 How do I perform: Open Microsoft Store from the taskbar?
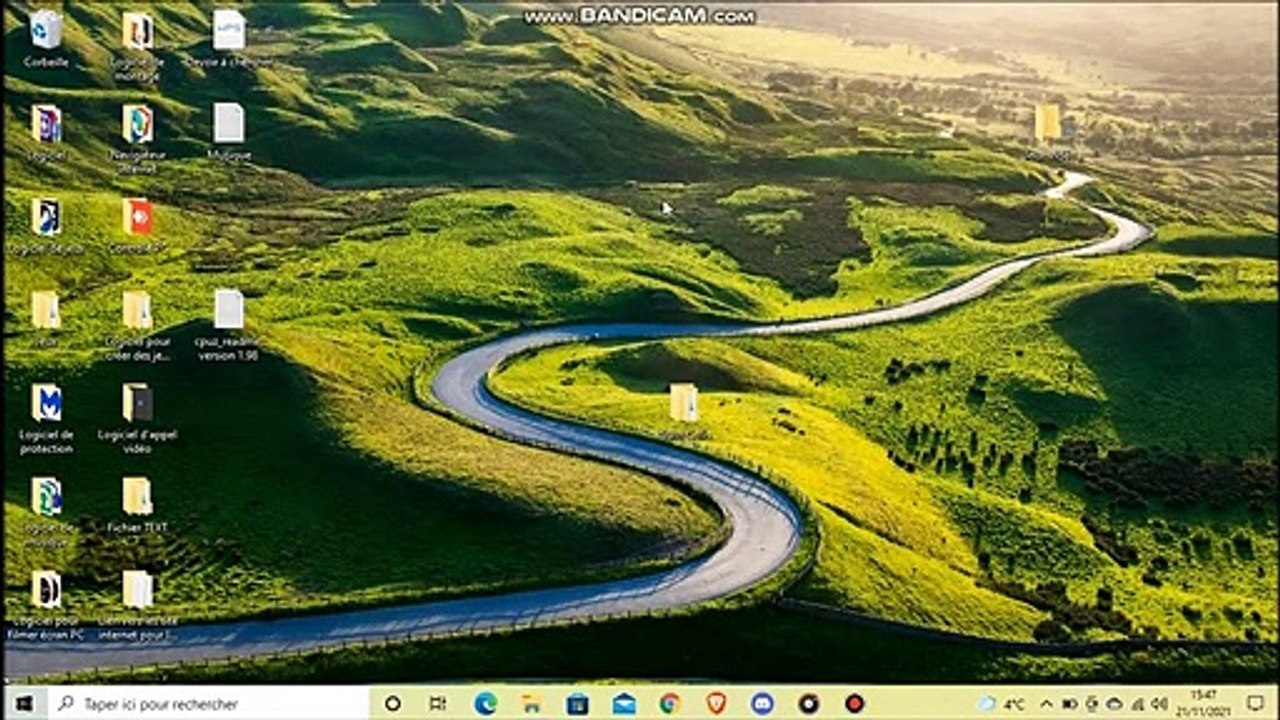click(578, 704)
